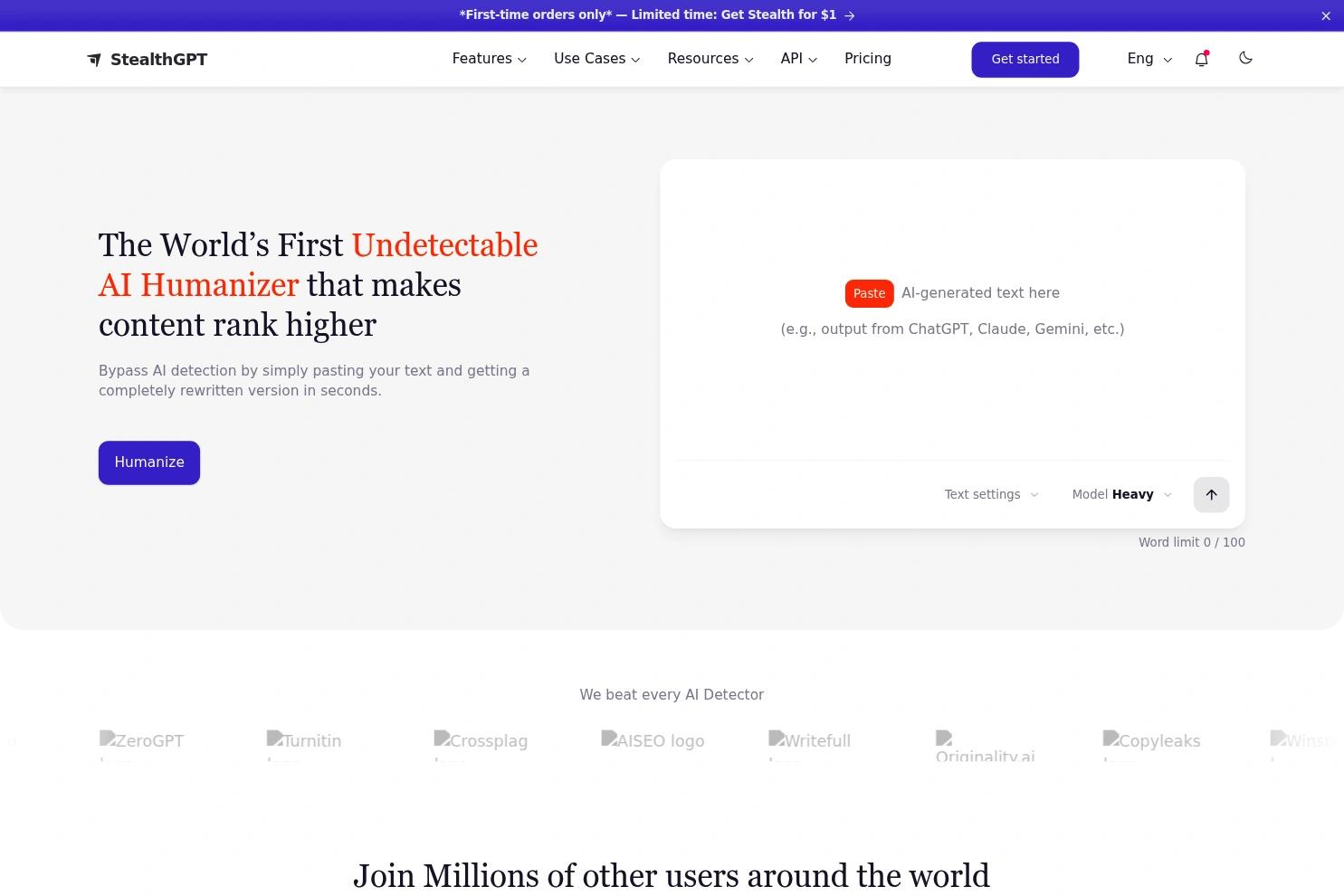
Task: Click the Copyleaks logo
Action: pyautogui.click(x=1152, y=746)
